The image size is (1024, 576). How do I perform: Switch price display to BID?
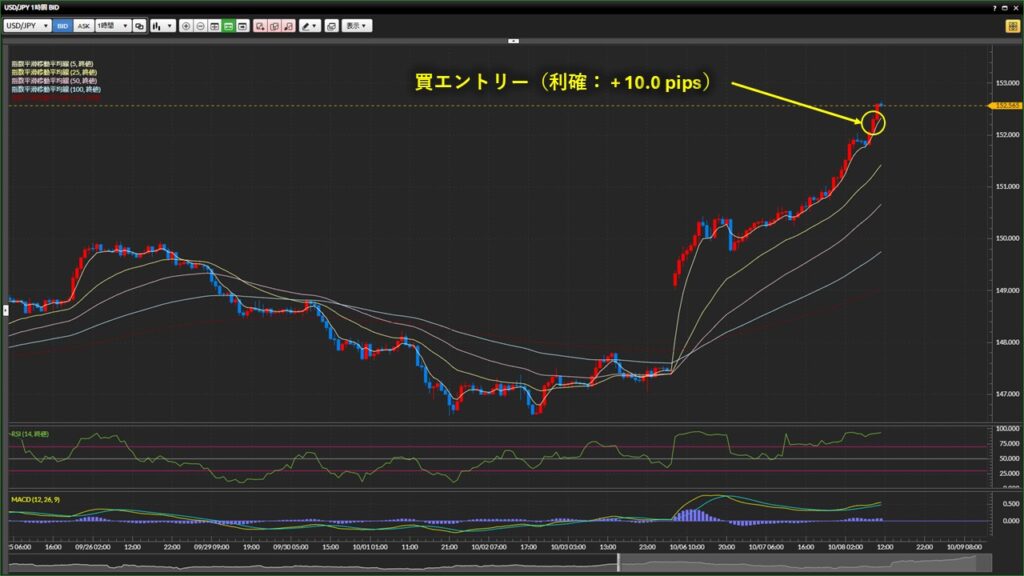(63, 26)
